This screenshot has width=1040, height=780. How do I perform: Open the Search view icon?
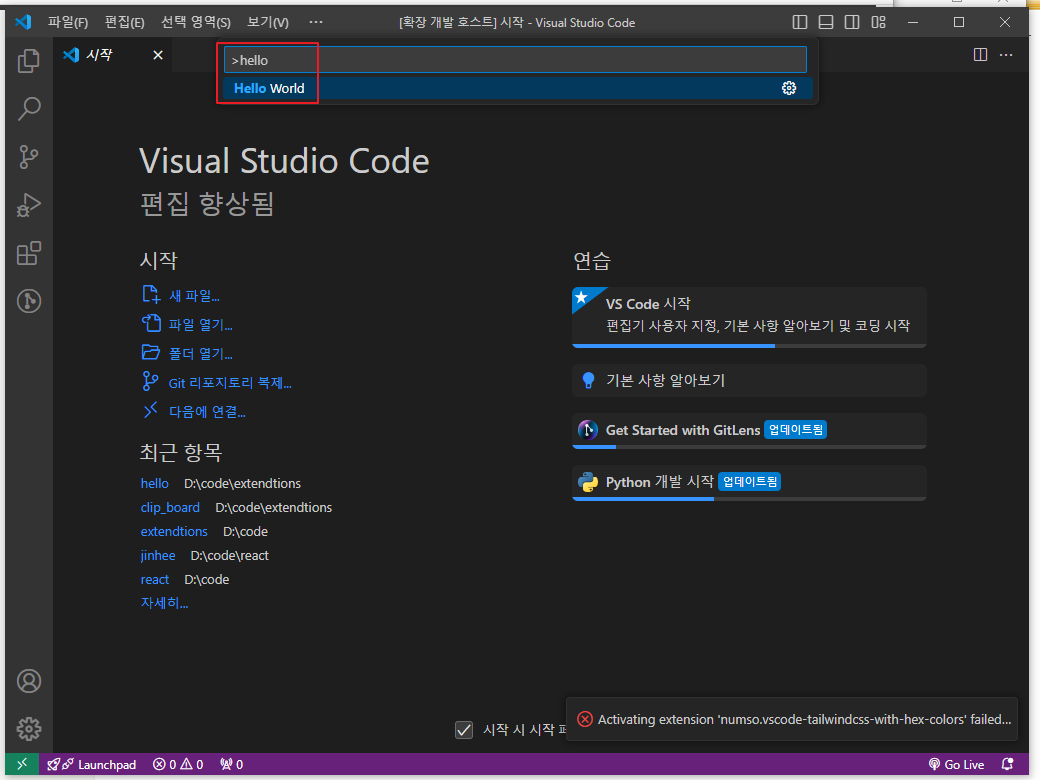pyautogui.click(x=29, y=109)
